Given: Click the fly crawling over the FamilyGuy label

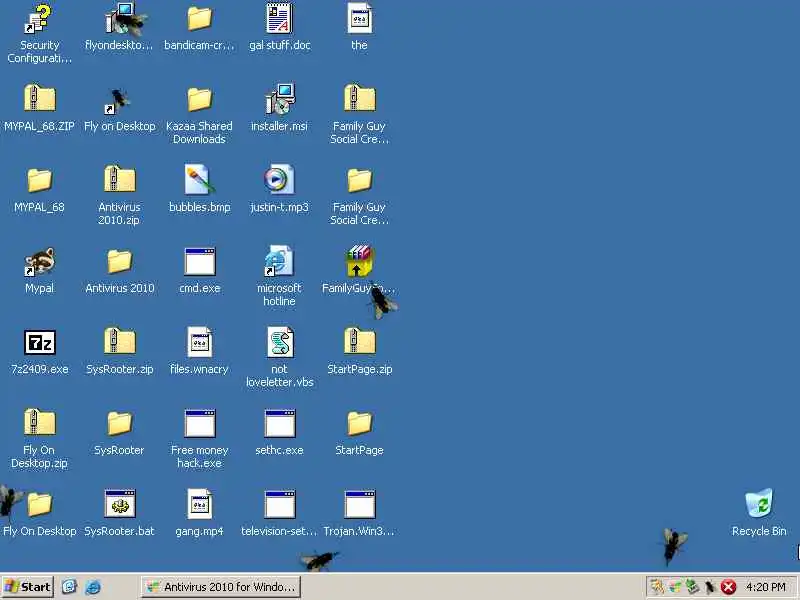Looking at the screenshot, I should point(383,301).
